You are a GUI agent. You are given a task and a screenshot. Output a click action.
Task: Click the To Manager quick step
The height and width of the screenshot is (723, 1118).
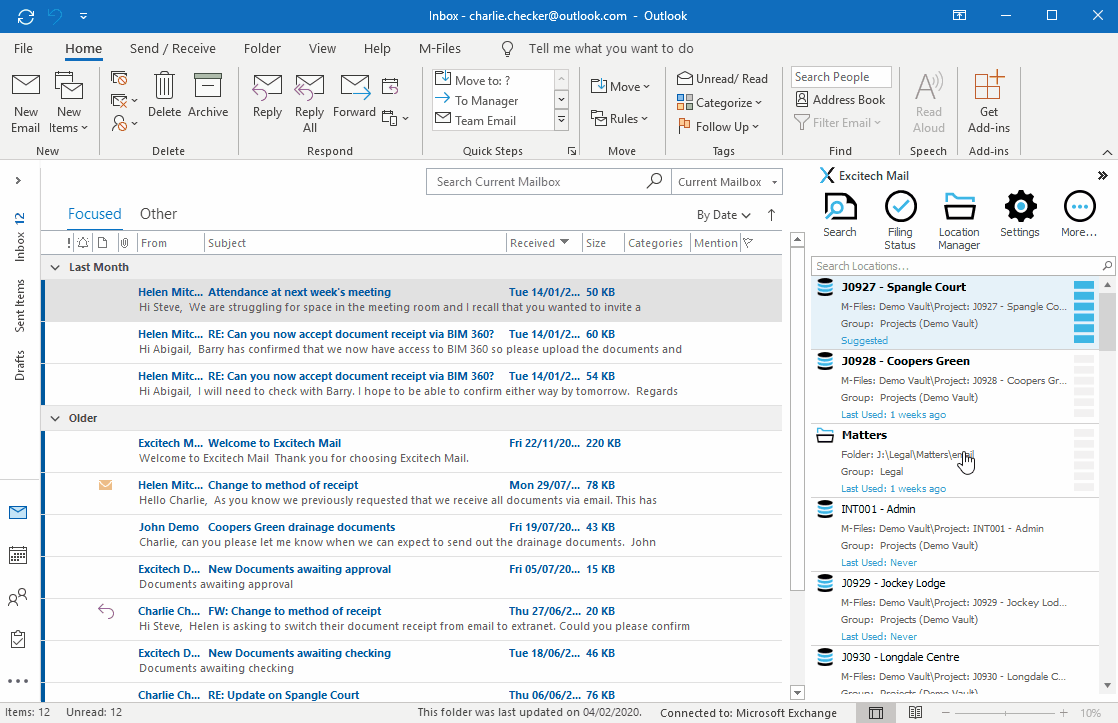pyautogui.click(x=493, y=101)
